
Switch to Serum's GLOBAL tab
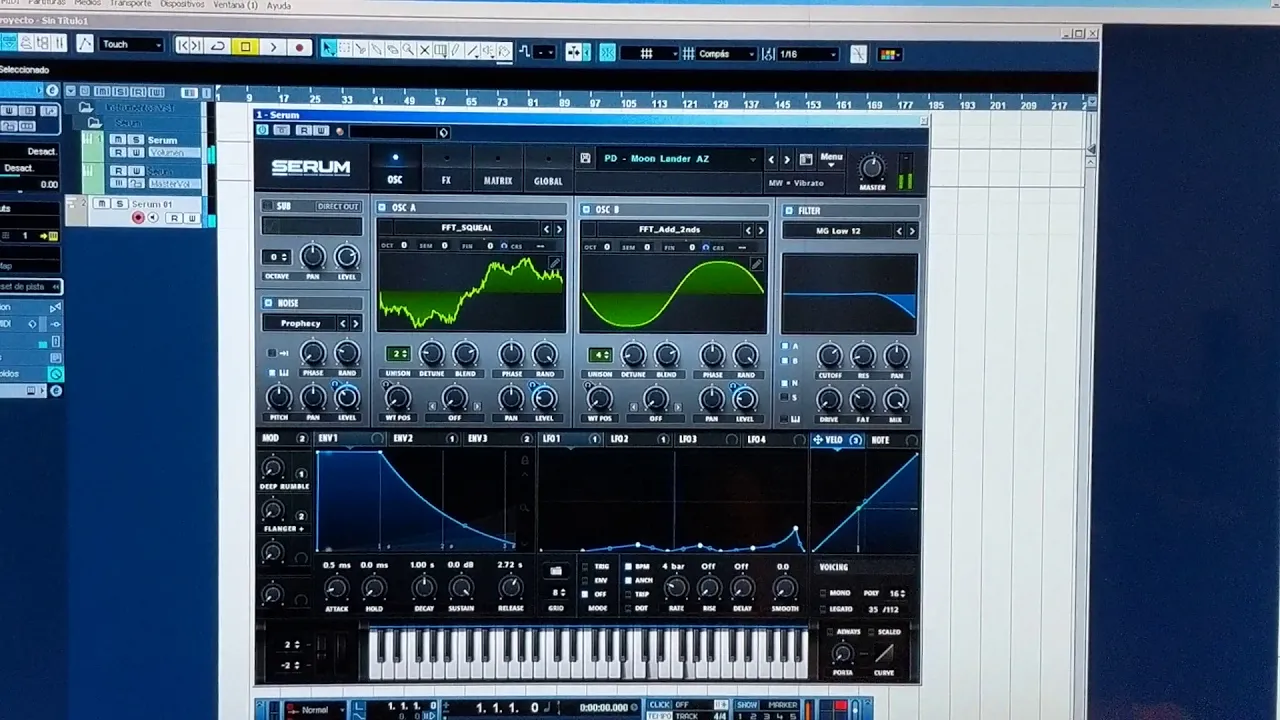[548, 168]
